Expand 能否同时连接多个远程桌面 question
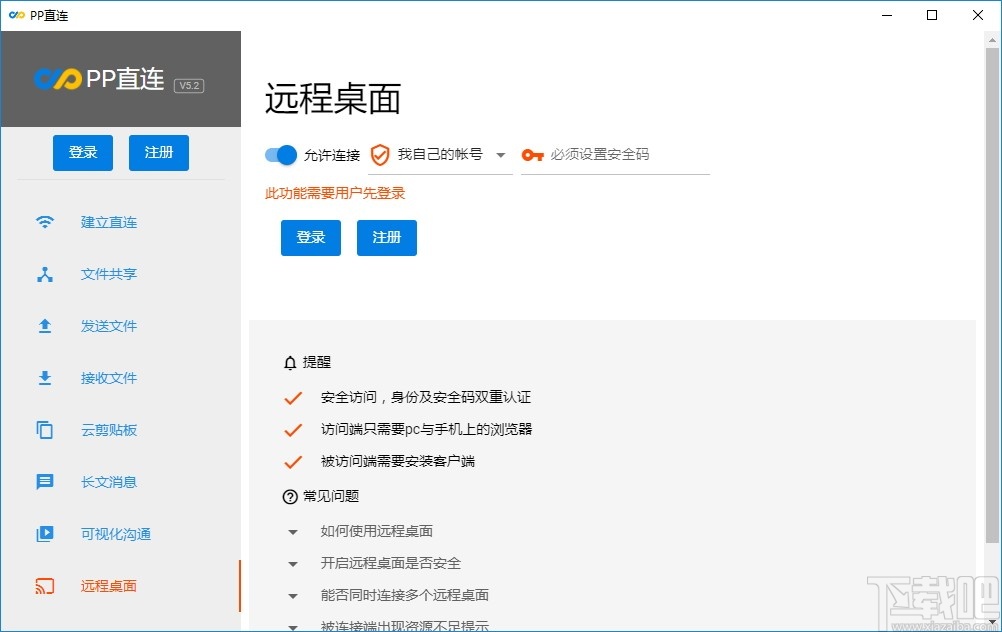 pos(404,595)
